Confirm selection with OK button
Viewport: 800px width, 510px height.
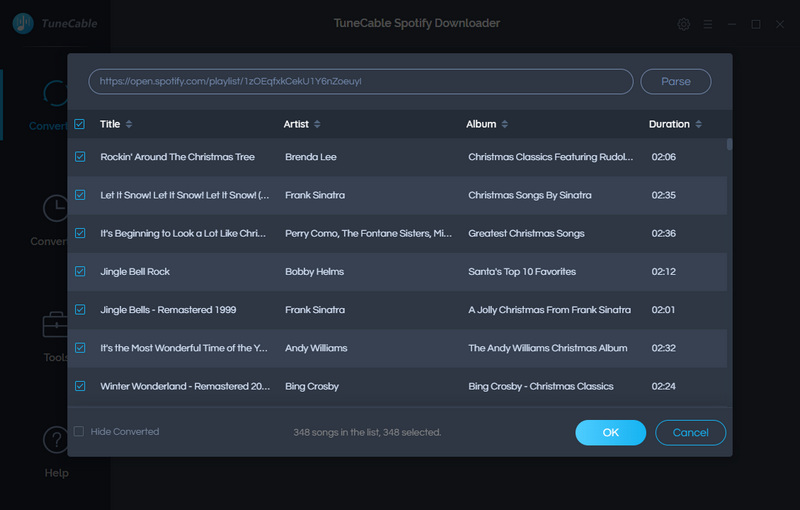(611, 432)
